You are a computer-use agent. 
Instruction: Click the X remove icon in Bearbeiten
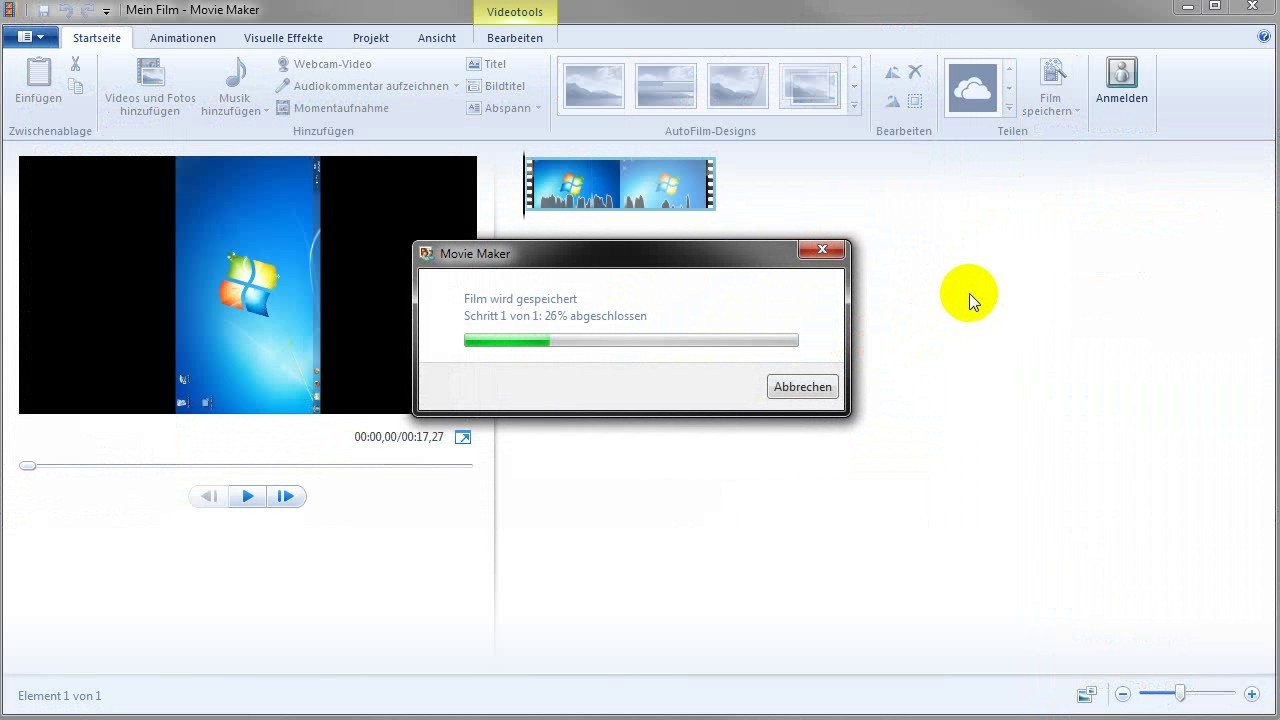(x=915, y=72)
